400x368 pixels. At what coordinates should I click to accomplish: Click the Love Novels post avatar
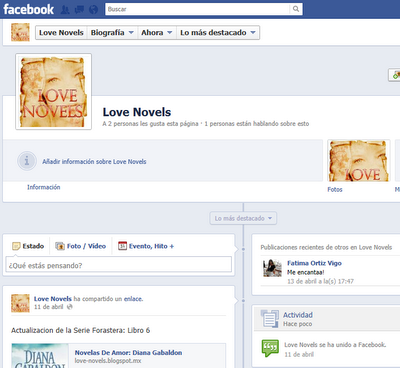(20, 303)
